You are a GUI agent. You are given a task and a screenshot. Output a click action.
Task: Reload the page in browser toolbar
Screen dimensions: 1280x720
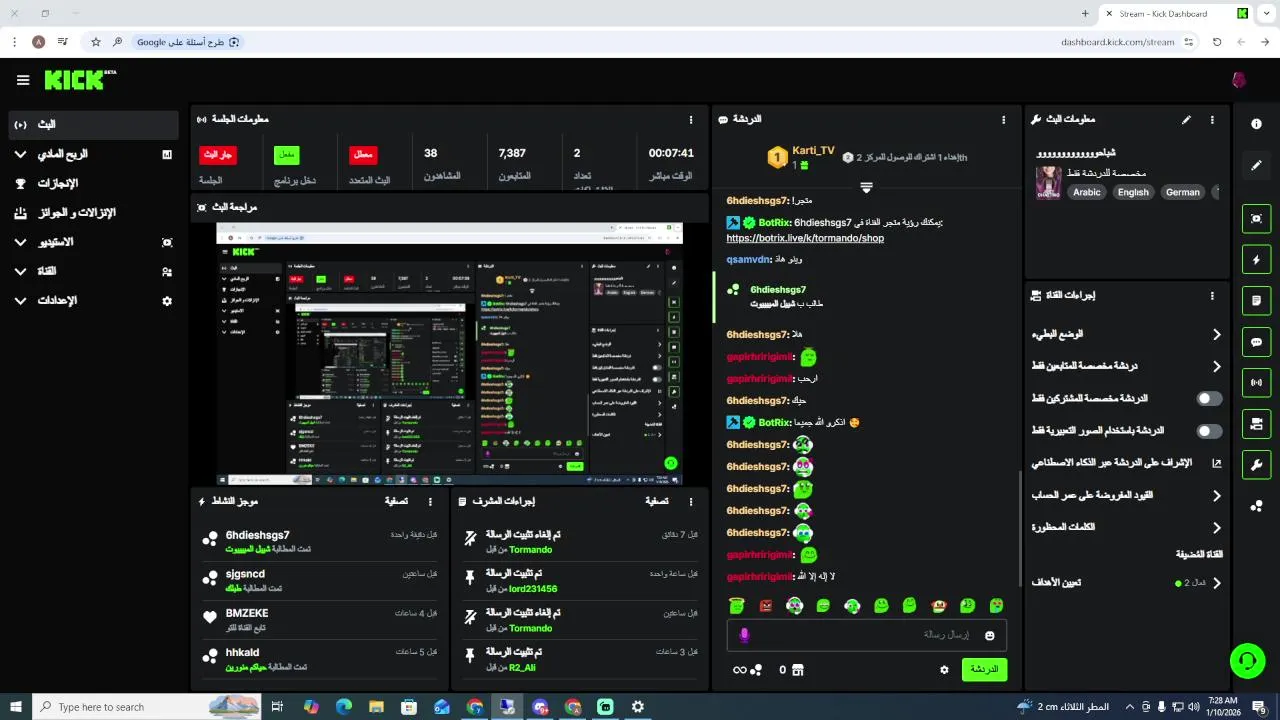[1217, 42]
